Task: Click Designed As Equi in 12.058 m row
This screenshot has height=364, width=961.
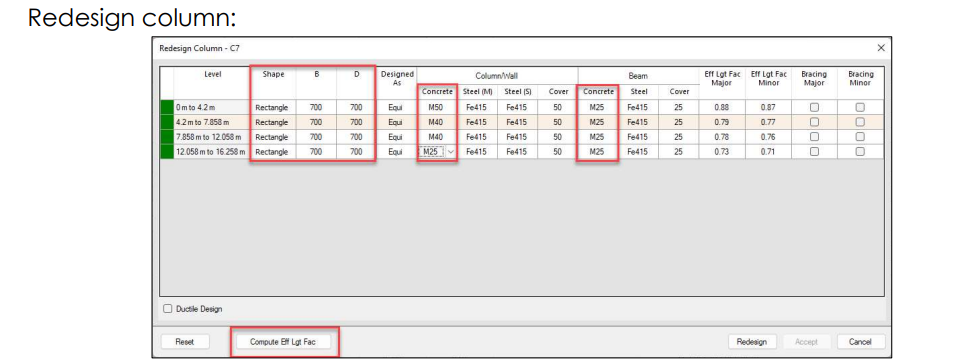Action: coord(396,151)
